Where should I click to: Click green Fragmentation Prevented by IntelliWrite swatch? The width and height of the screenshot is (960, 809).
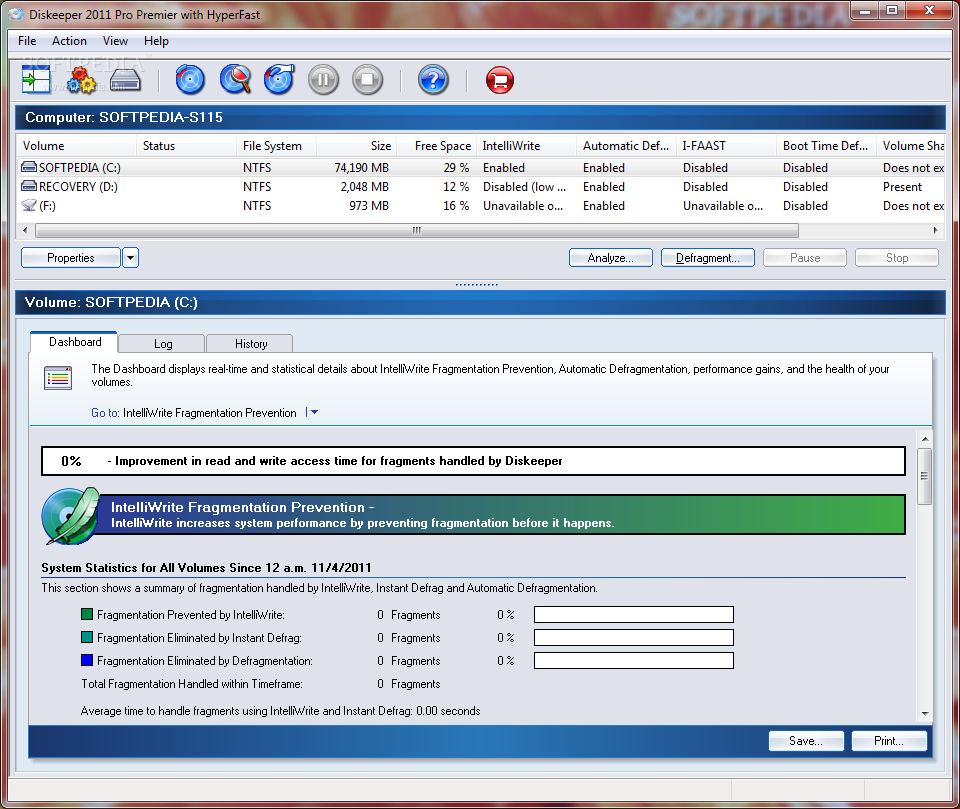87,614
